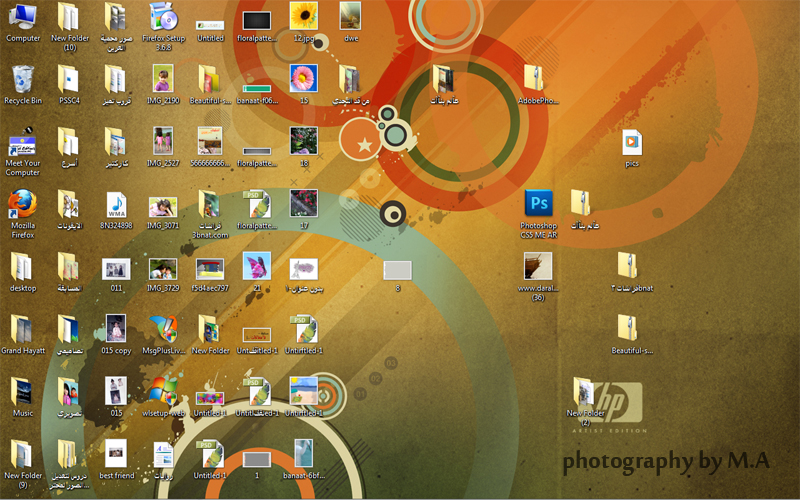Select the image named 18
Screen dimensions: 800x500
point(304,141)
